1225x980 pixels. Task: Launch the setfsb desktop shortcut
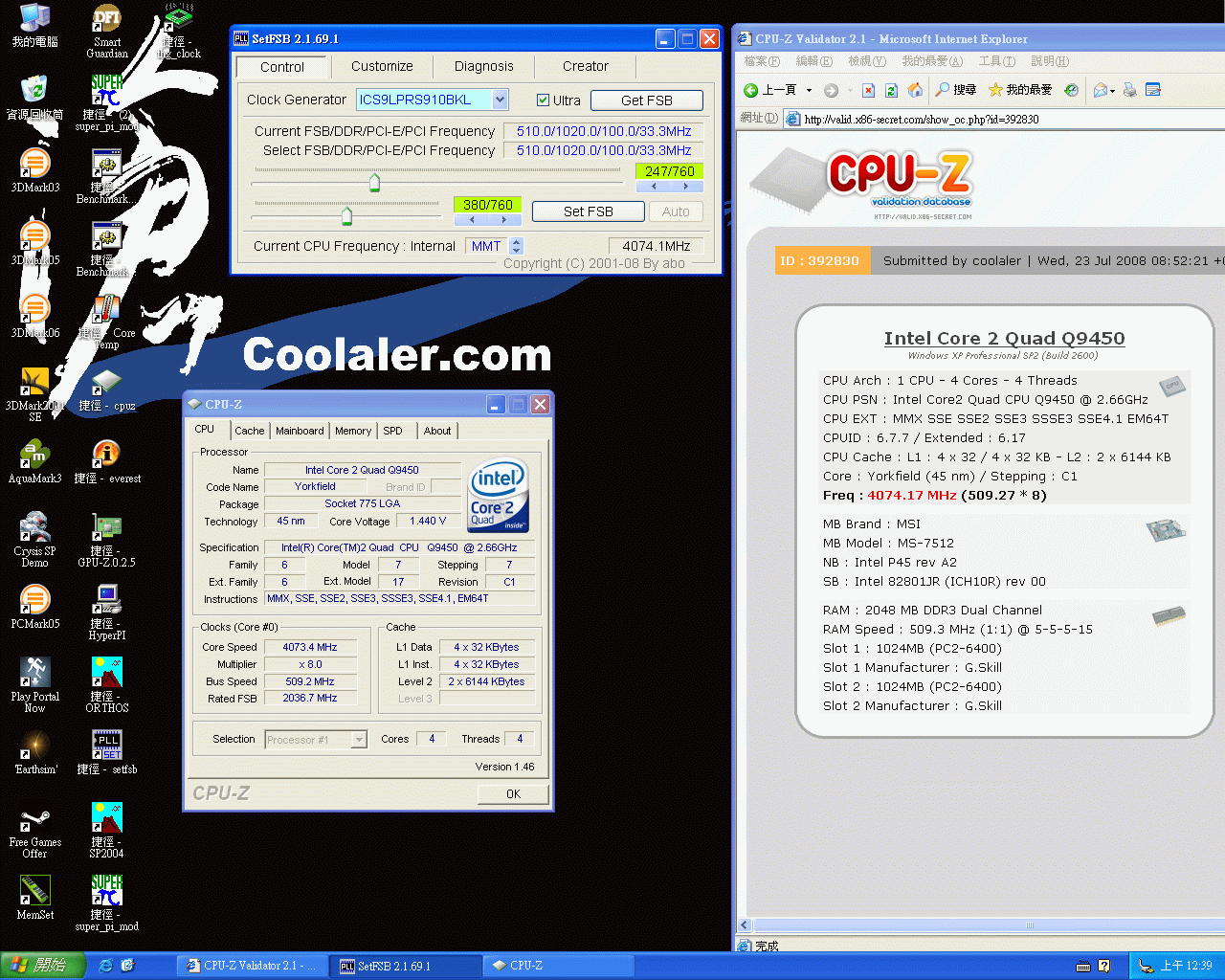click(x=107, y=752)
